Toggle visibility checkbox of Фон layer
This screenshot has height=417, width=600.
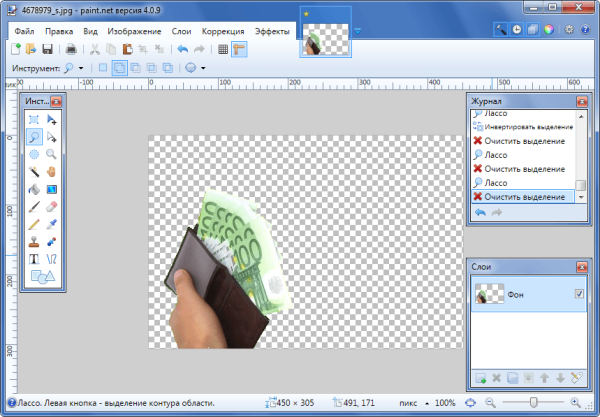click(x=579, y=294)
